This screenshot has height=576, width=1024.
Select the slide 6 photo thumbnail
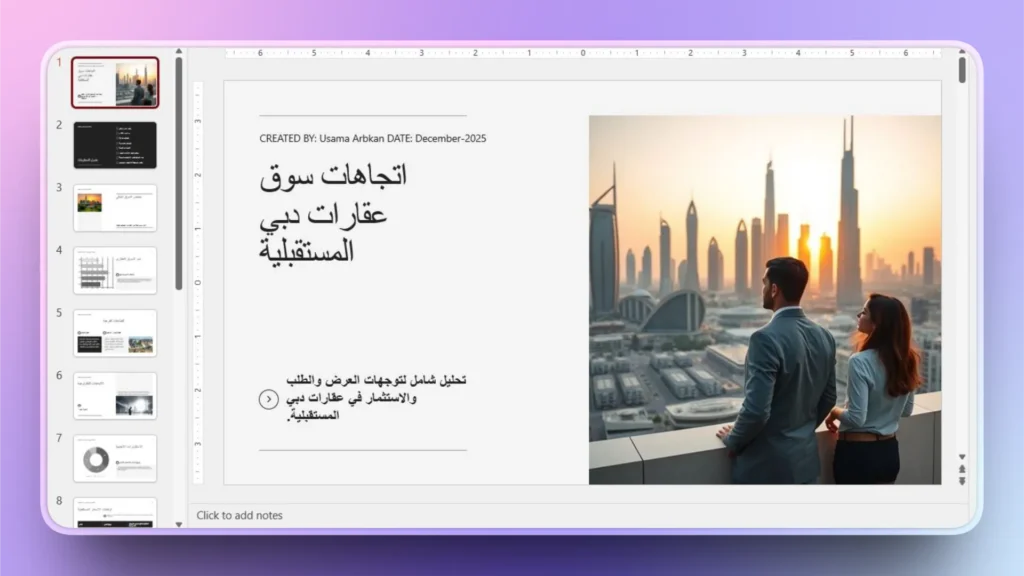[114, 395]
